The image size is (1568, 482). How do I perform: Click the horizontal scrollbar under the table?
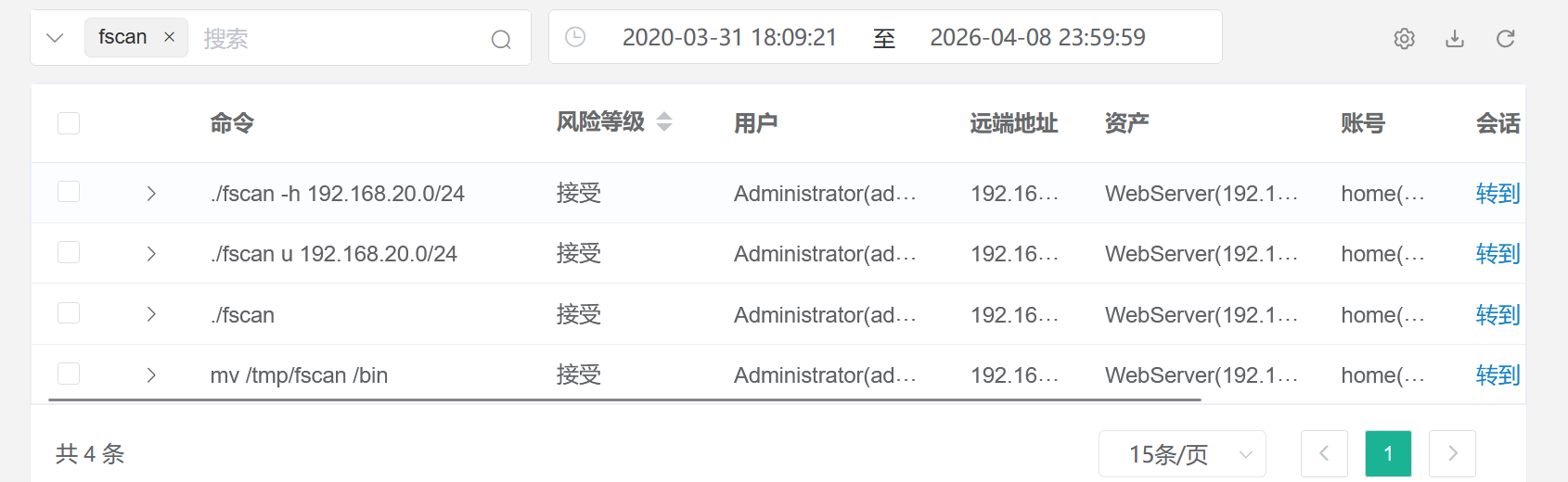(624, 400)
